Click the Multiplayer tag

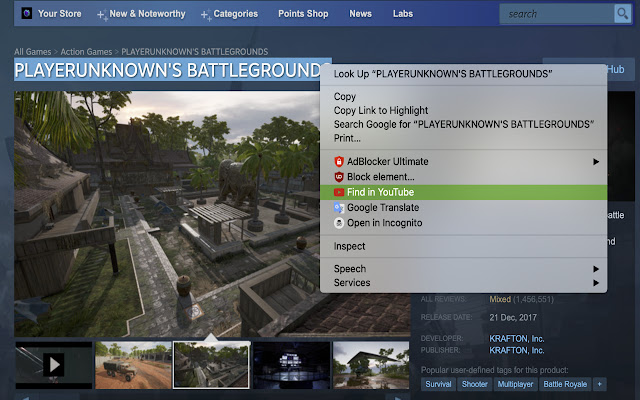515,384
